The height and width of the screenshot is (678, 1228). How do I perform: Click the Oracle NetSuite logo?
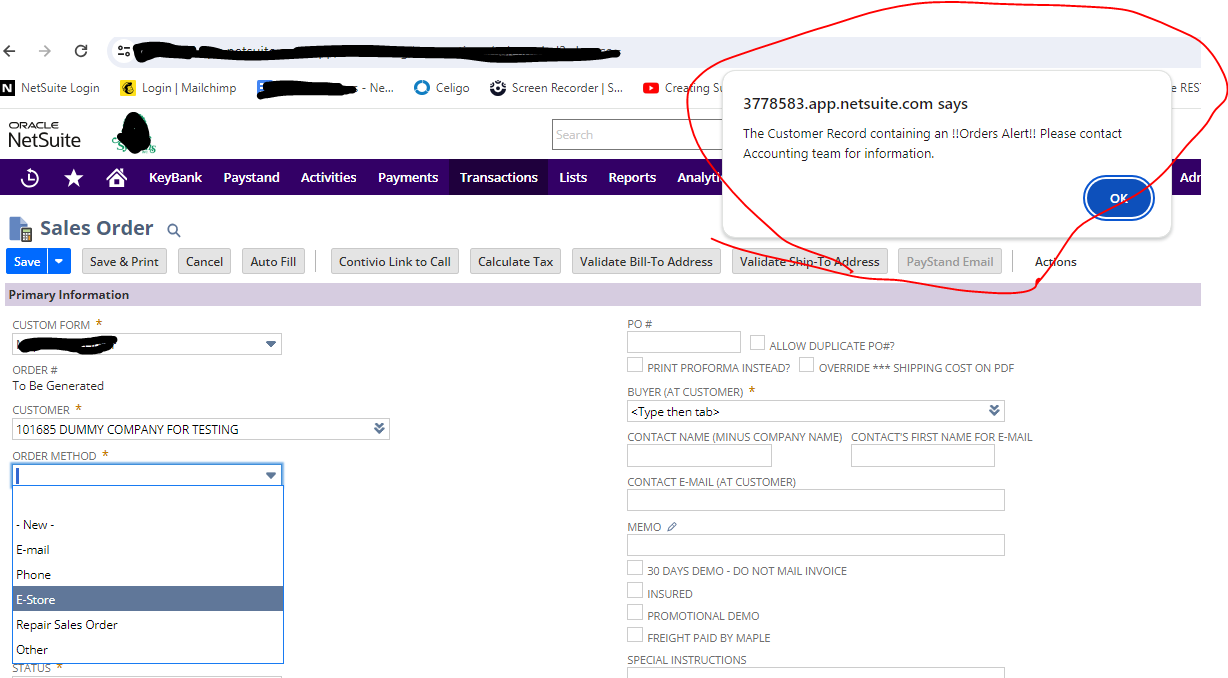(44, 135)
